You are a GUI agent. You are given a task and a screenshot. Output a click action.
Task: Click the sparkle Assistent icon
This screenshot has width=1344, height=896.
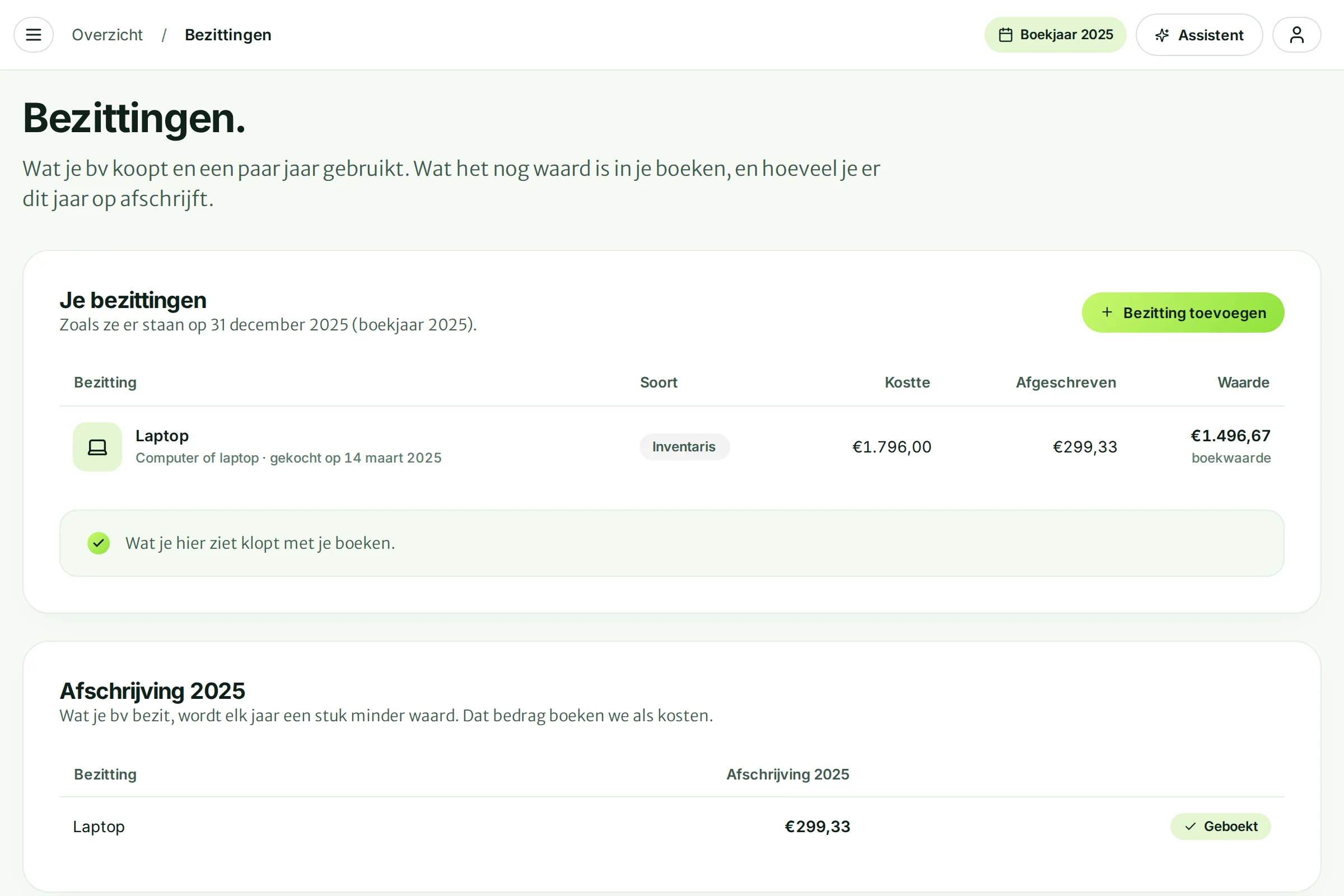1161,35
